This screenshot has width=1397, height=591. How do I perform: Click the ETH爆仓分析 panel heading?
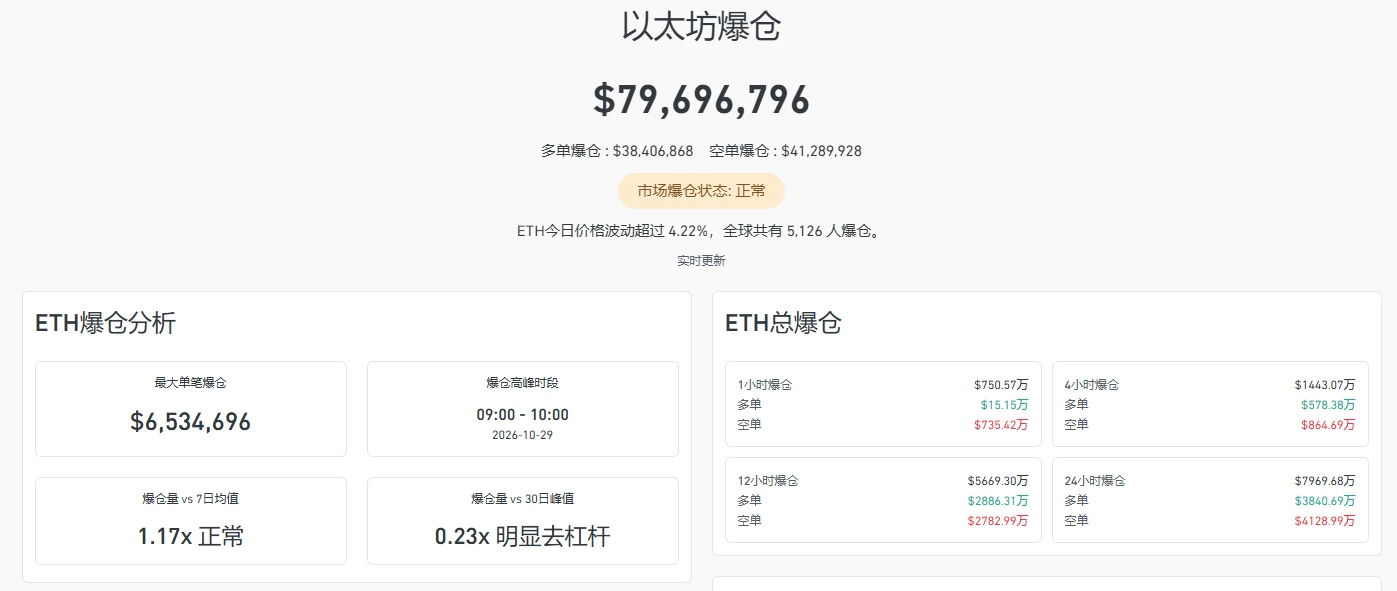[106, 323]
